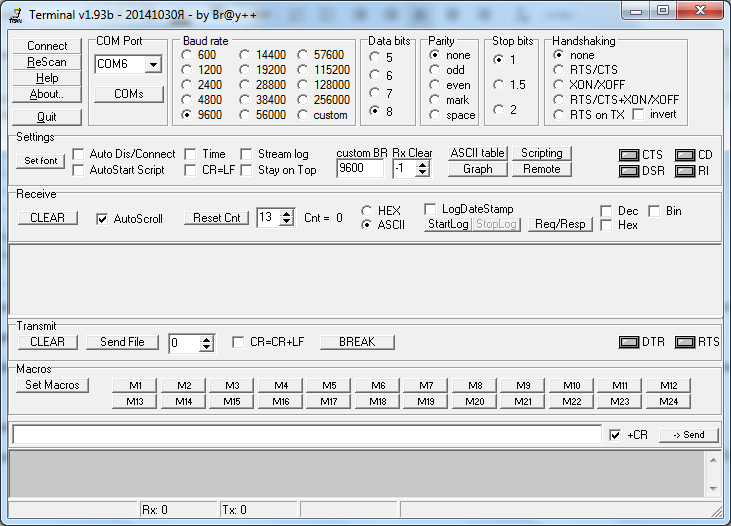Screen dimensions: 731x526
Task: Click Send File in Transmit
Action: coord(122,342)
